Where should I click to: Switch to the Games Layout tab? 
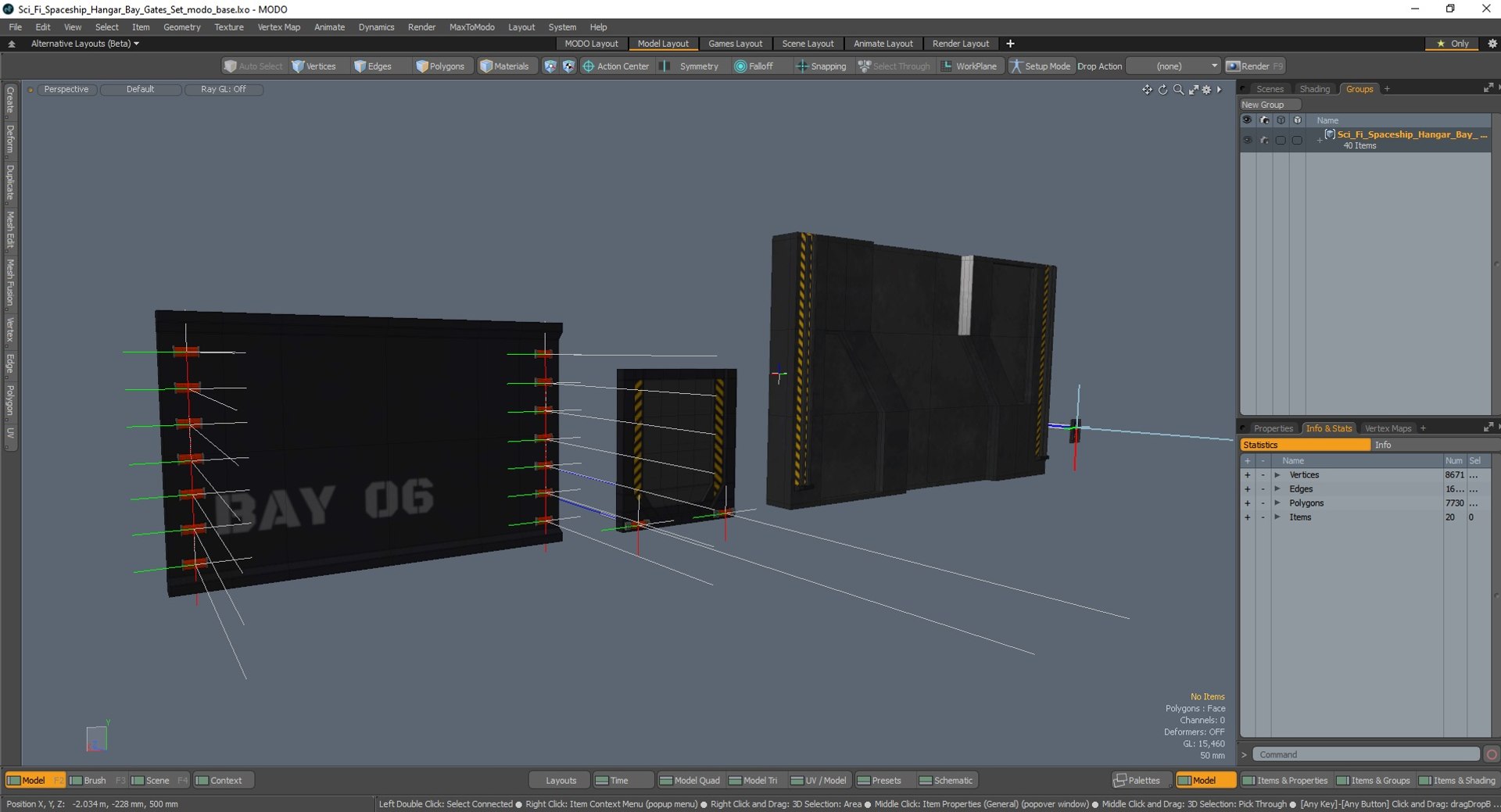[x=735, y=44]
